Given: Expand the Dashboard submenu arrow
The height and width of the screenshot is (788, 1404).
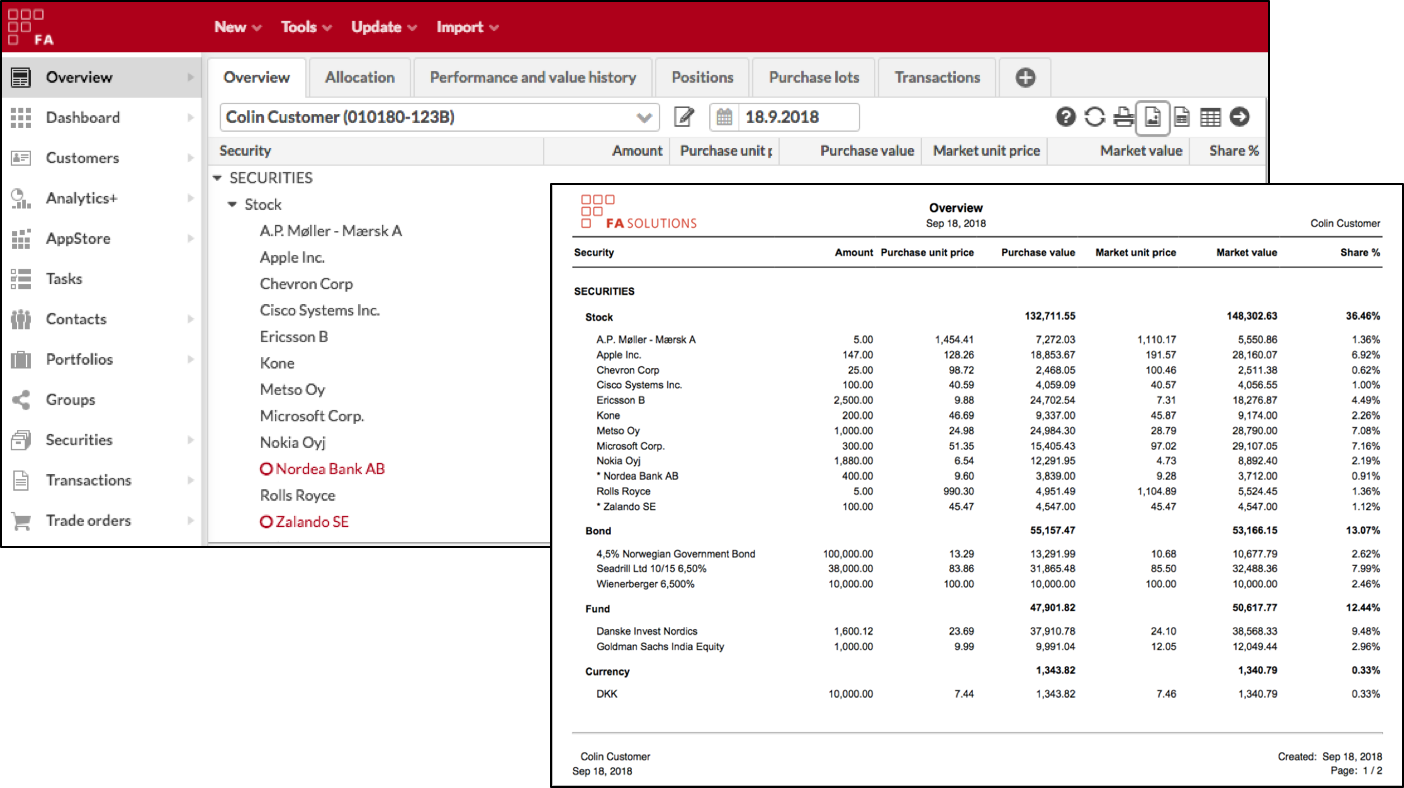Looking at the screenshot, I should click(191, 117).
